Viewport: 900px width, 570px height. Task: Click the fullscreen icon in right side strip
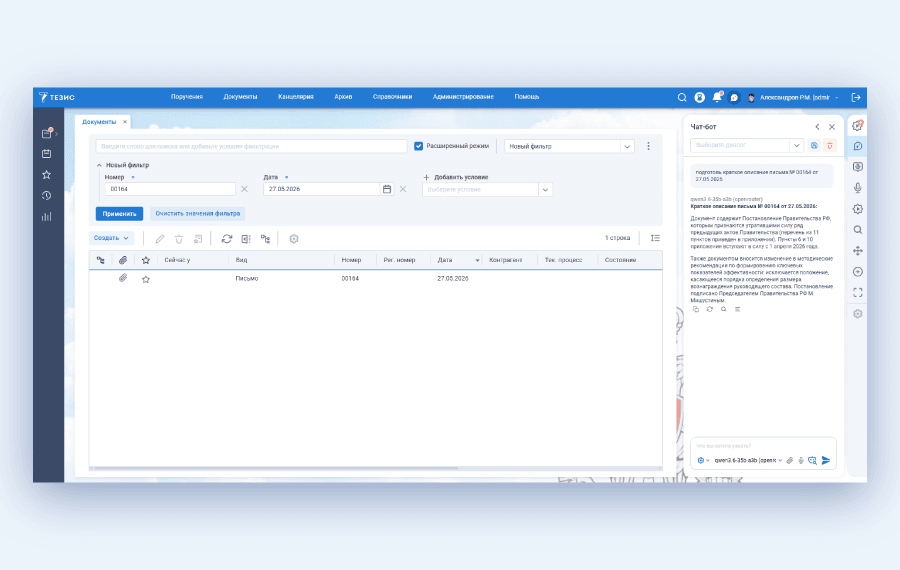(858, 293)
